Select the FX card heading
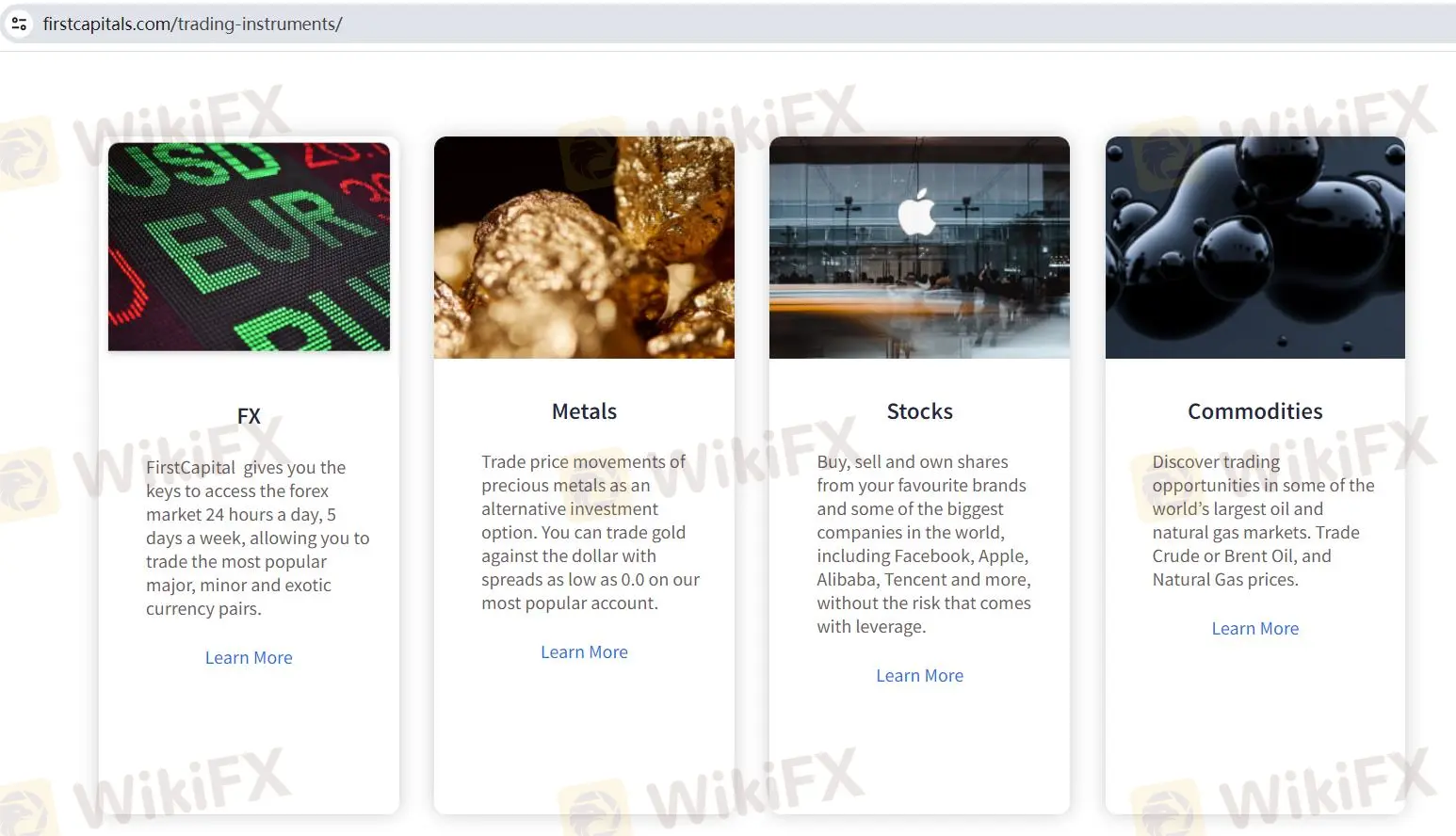This screenshot has height=836, width=1456. pyautogui.click(x=249, y=416)
